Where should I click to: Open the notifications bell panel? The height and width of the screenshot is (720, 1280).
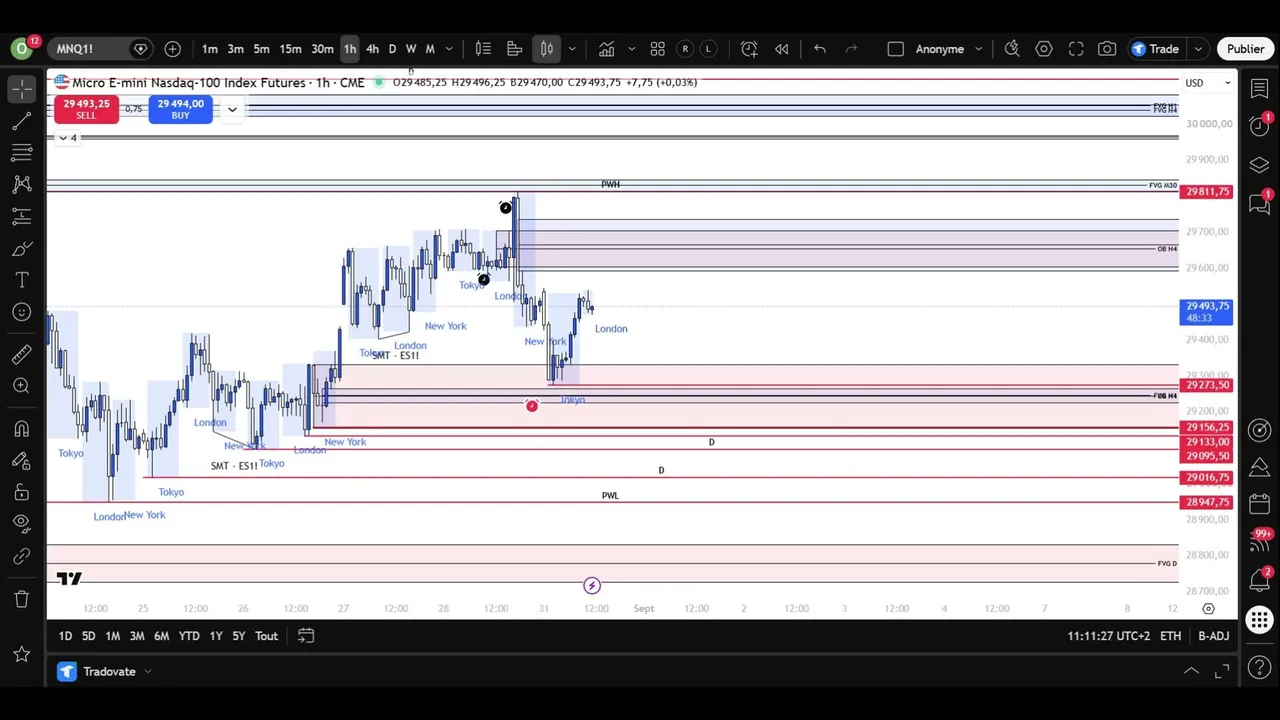(x=1260, y=580)
